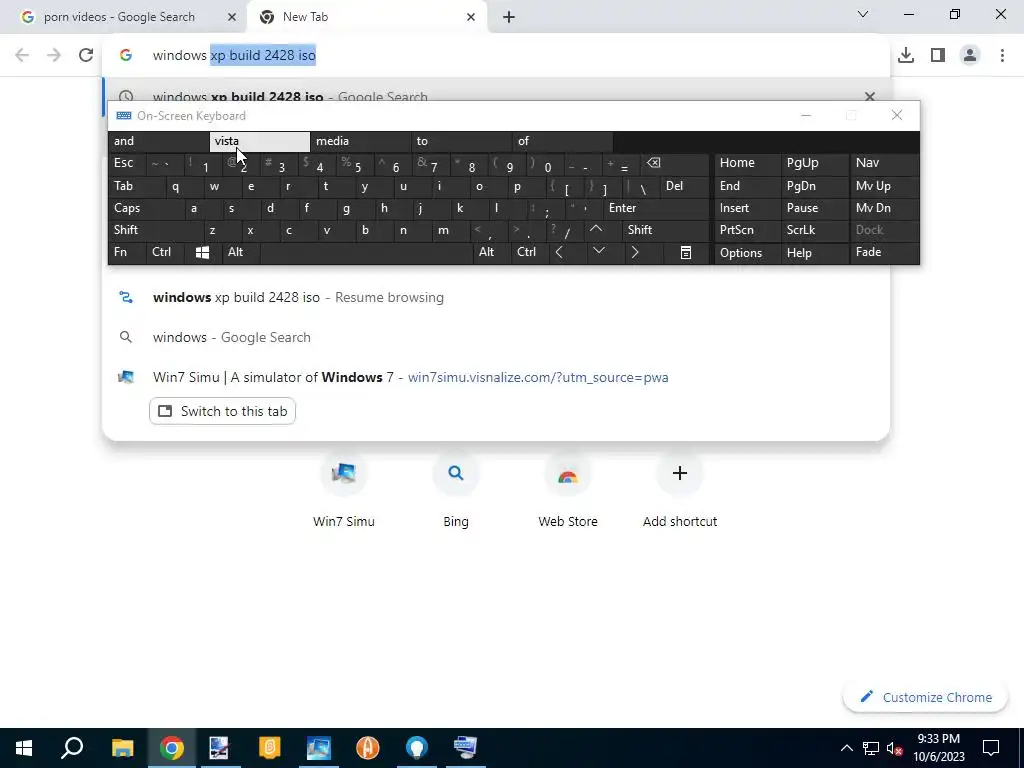Click Switch to this tab button
This screenshot has width=1024, height=768.
pyautogui.click(x=223, y=411)
